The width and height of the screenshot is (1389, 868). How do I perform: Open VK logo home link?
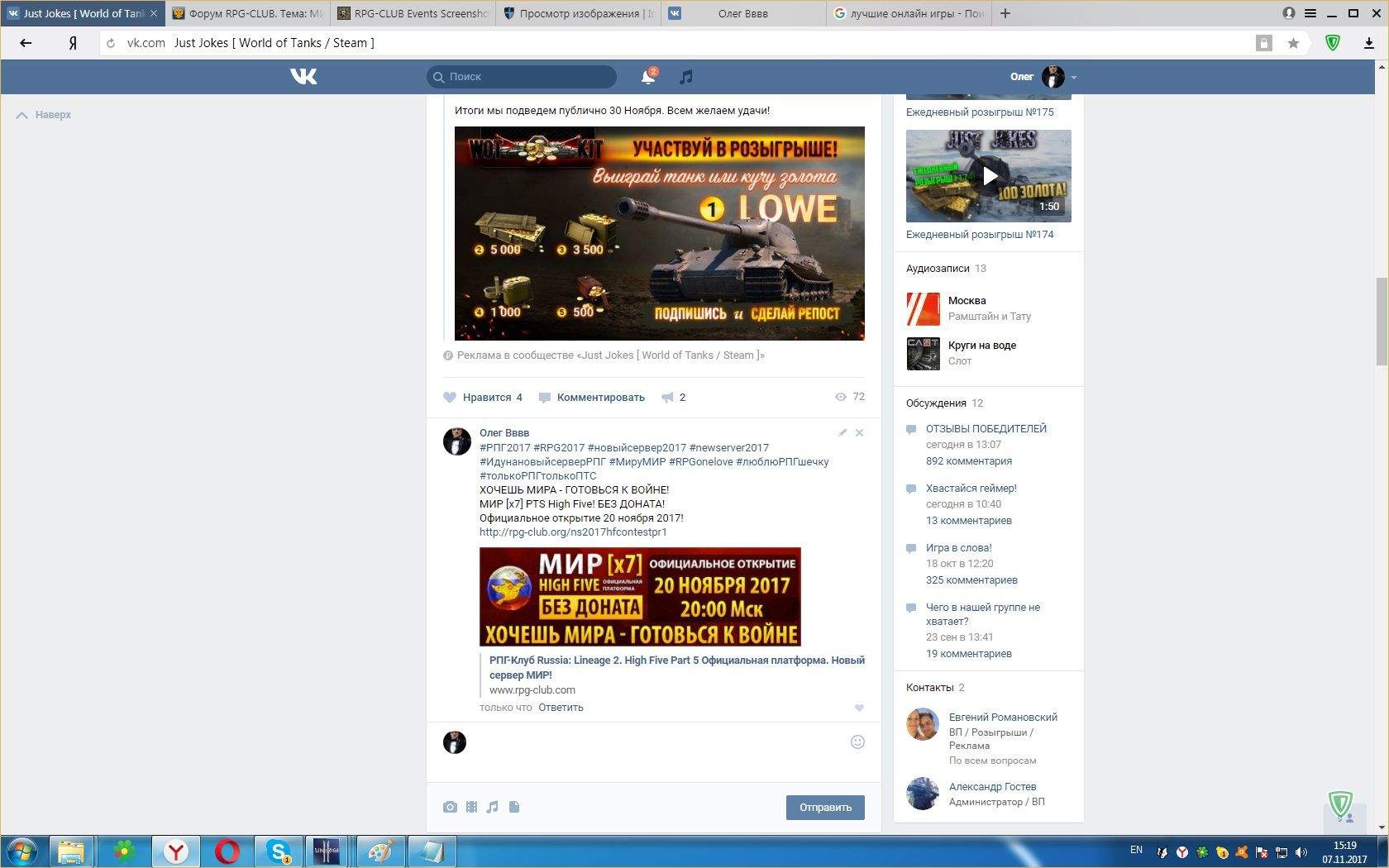(x=303, y=76)
